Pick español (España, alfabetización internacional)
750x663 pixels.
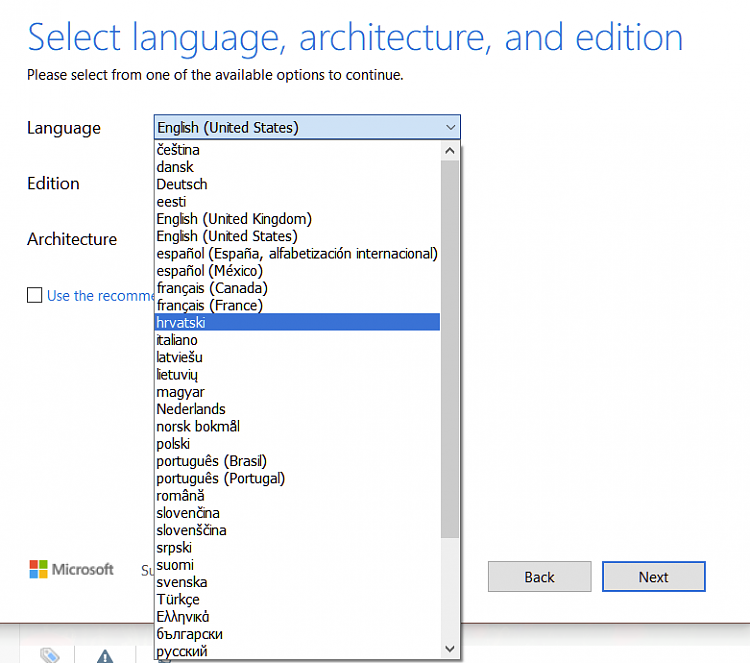click(x=298, y=254)
